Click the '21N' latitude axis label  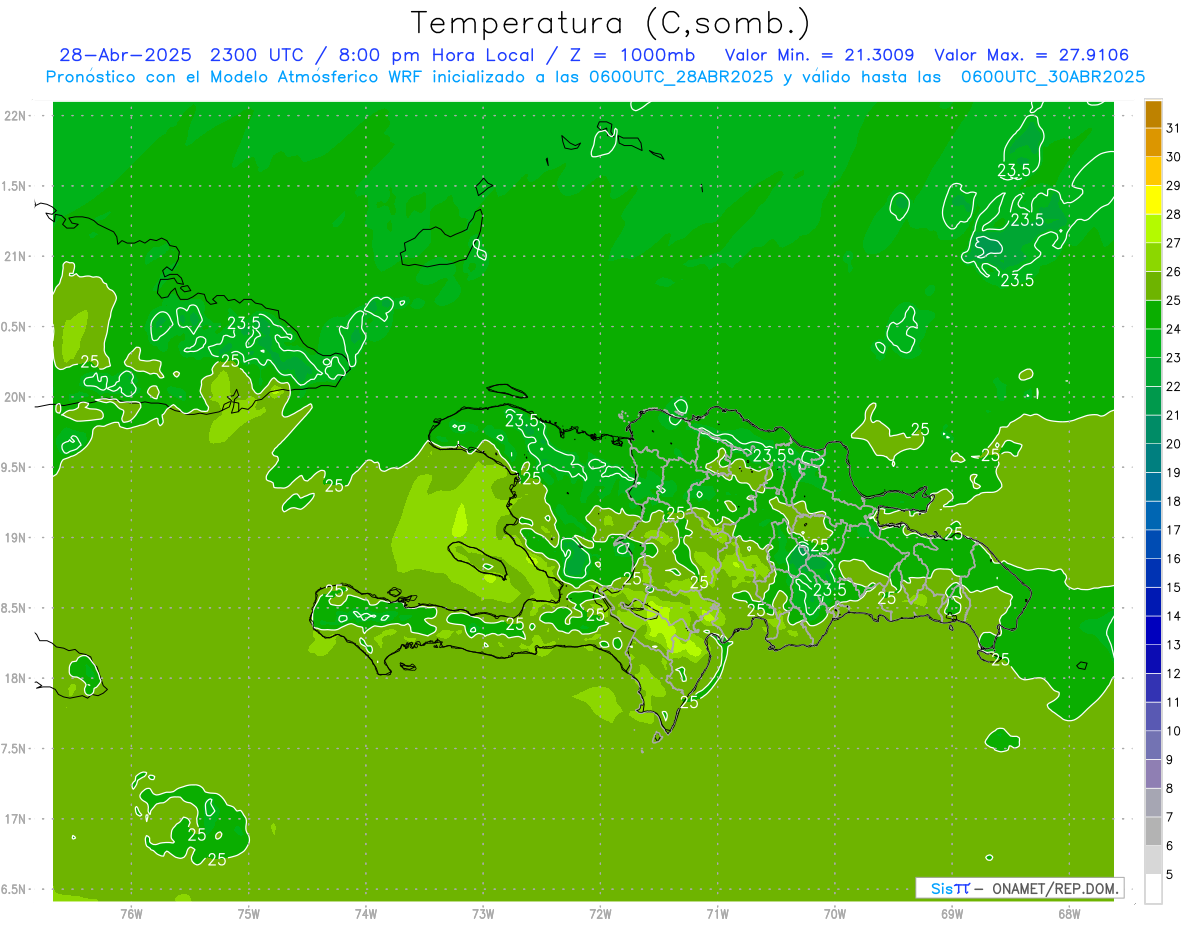tap(16, 256)
